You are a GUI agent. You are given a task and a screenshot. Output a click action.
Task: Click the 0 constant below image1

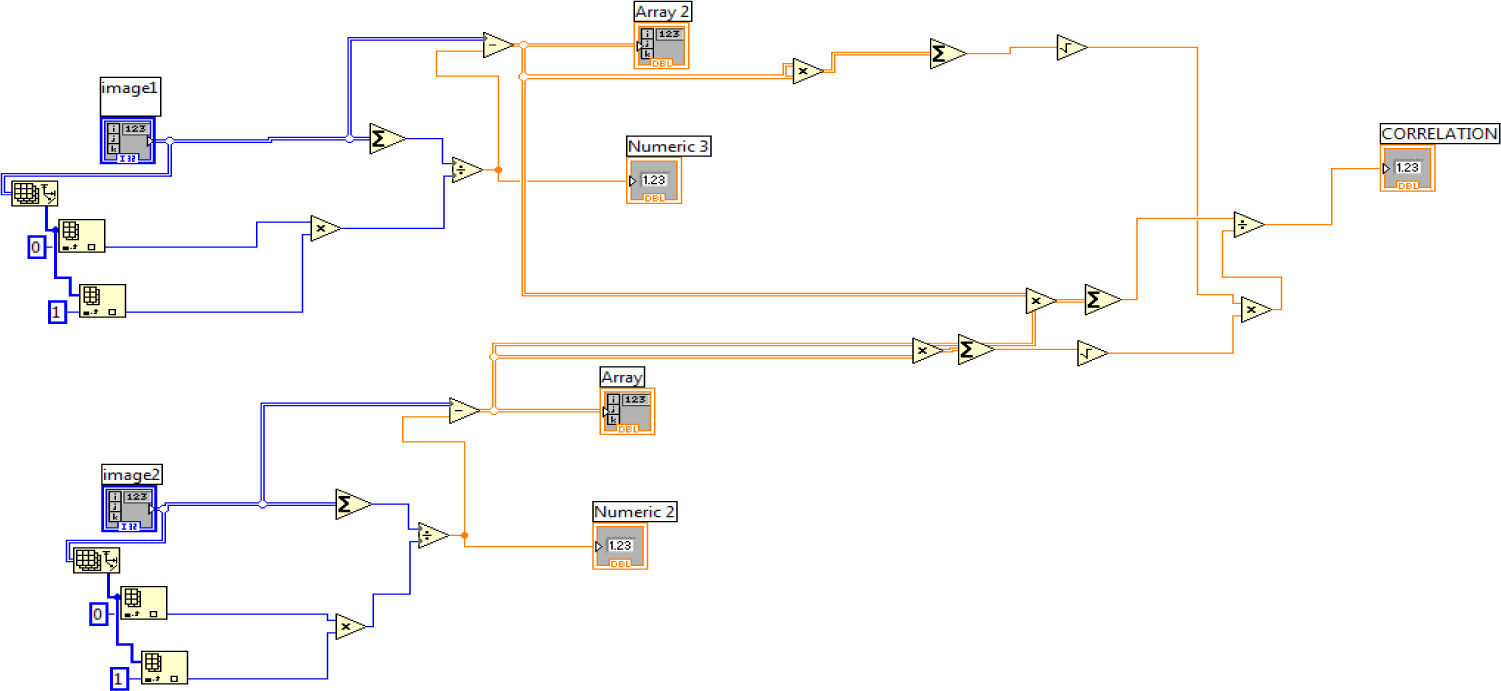pyautogui.click(x=36, y=247)
